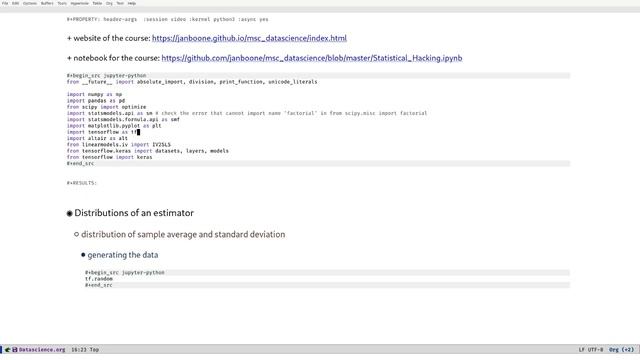Click the 'import altair as alt' line

pyautogui.click(x=98, y=138)
